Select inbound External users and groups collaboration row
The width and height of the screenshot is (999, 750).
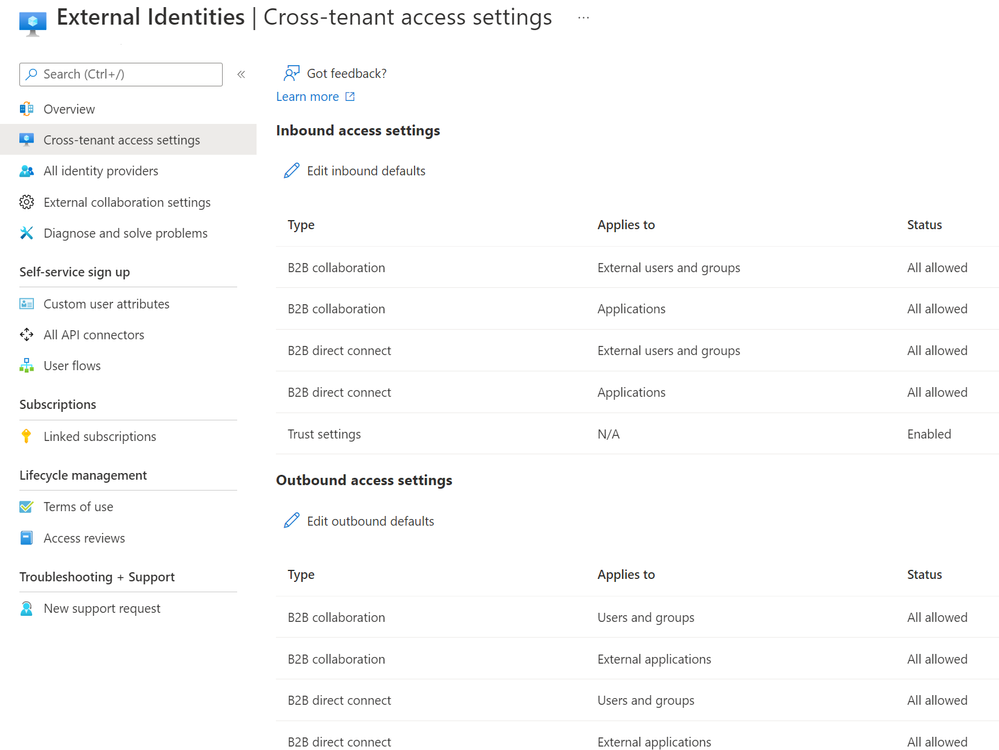click(637, 268)
